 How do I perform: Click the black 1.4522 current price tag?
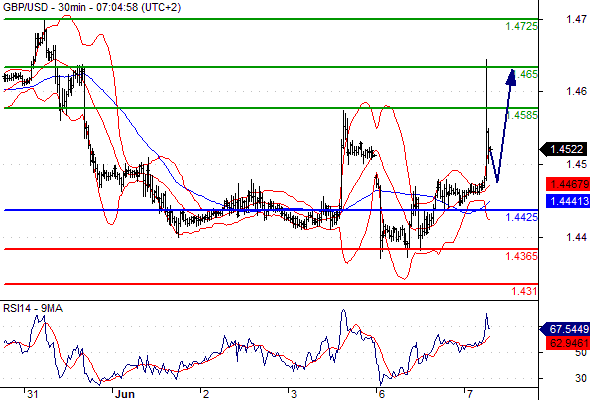click(x=564, y=149)
